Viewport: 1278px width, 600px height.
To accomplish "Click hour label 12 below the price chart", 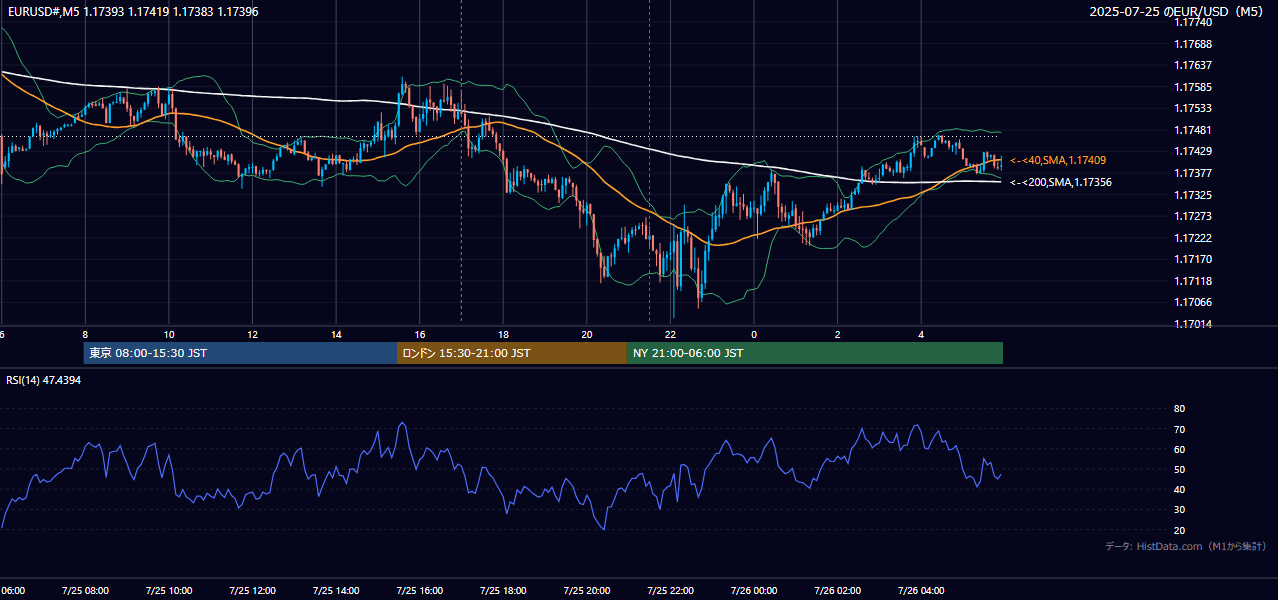I will 252,334.
